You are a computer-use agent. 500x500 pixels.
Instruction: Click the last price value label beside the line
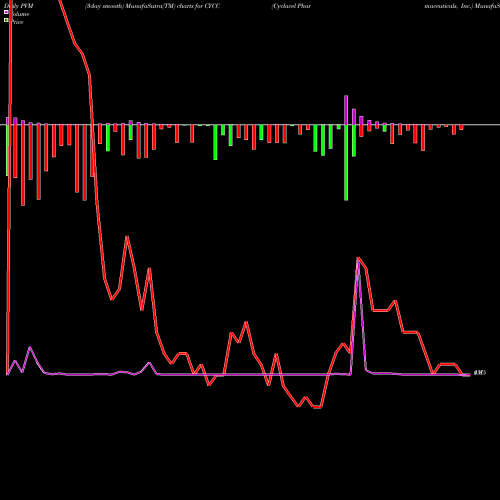480,373
